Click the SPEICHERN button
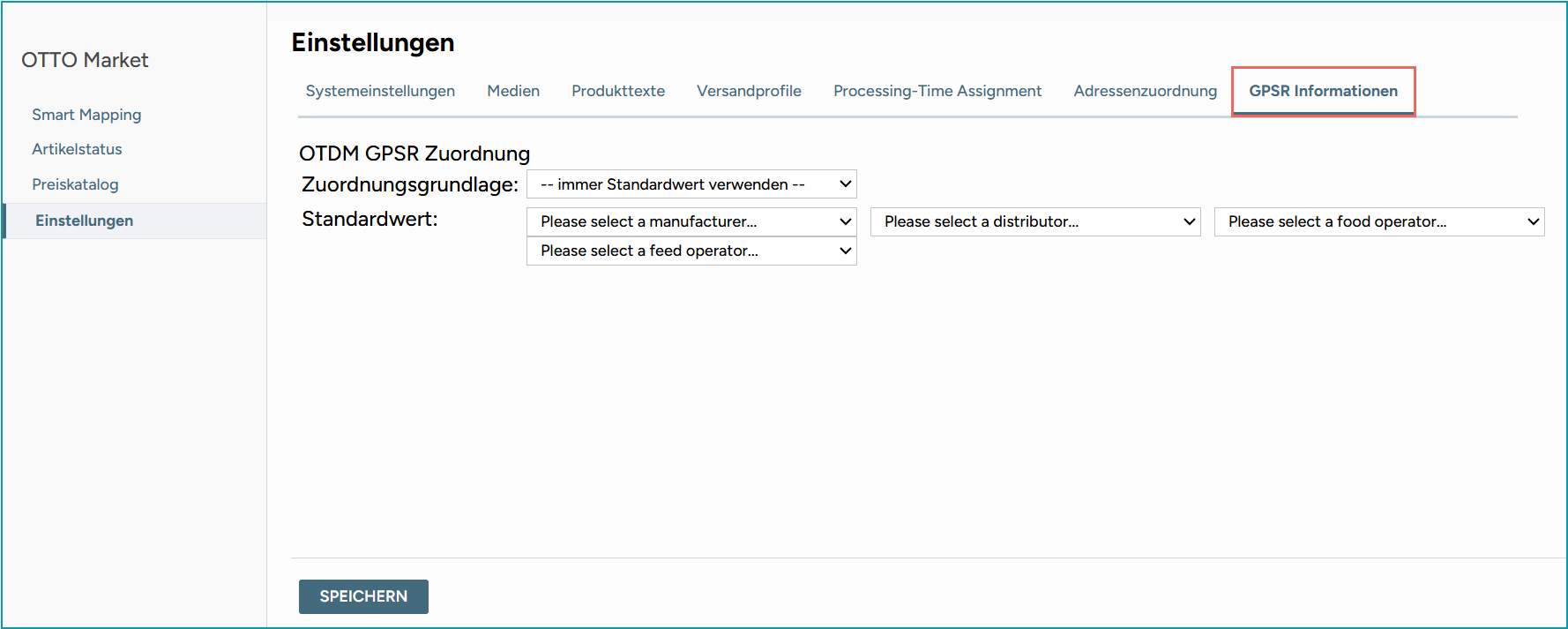This screenshot has width=1568, height=629. pos(363,596)
